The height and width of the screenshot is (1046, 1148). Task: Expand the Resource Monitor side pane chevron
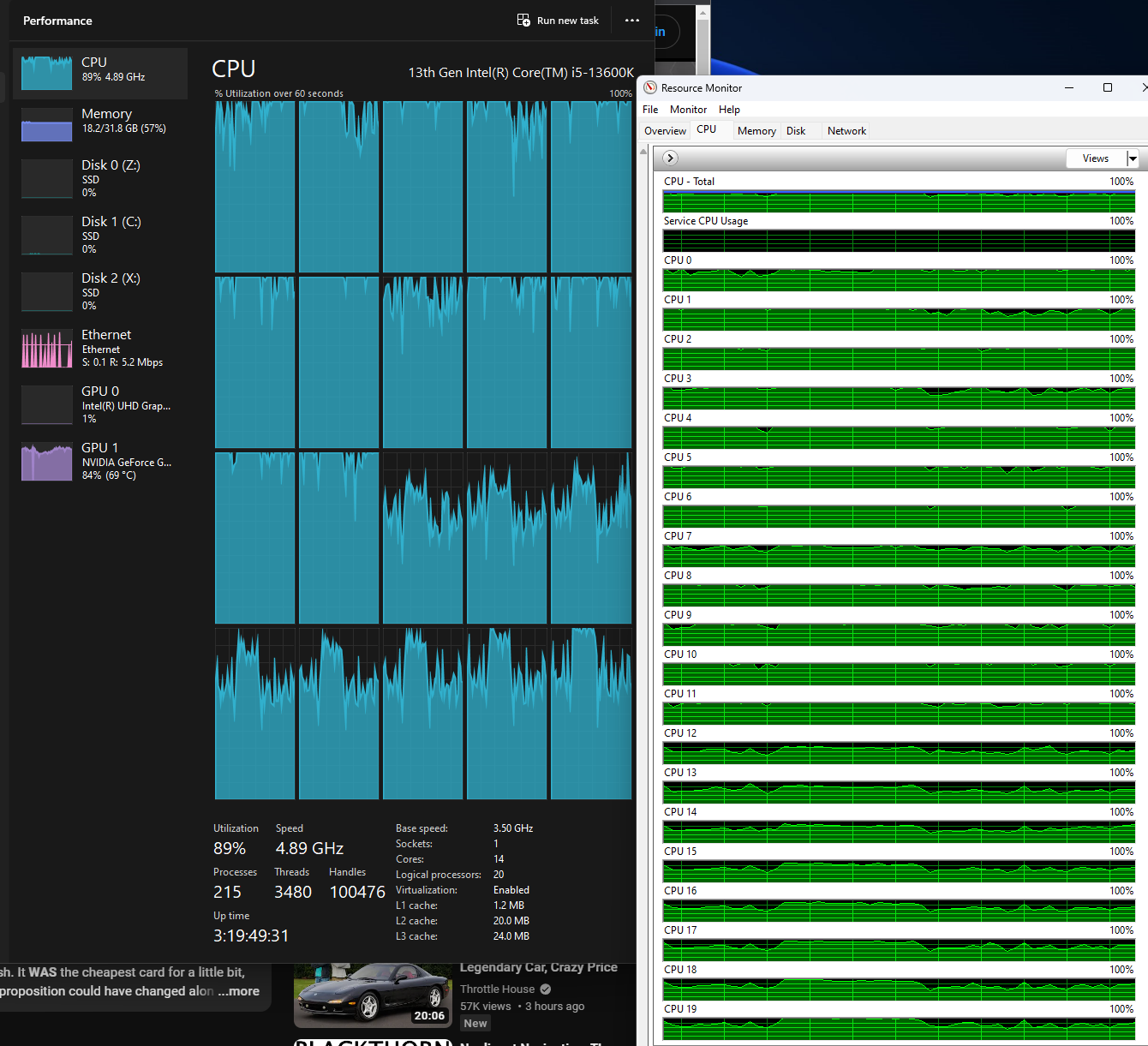[671, 158]
